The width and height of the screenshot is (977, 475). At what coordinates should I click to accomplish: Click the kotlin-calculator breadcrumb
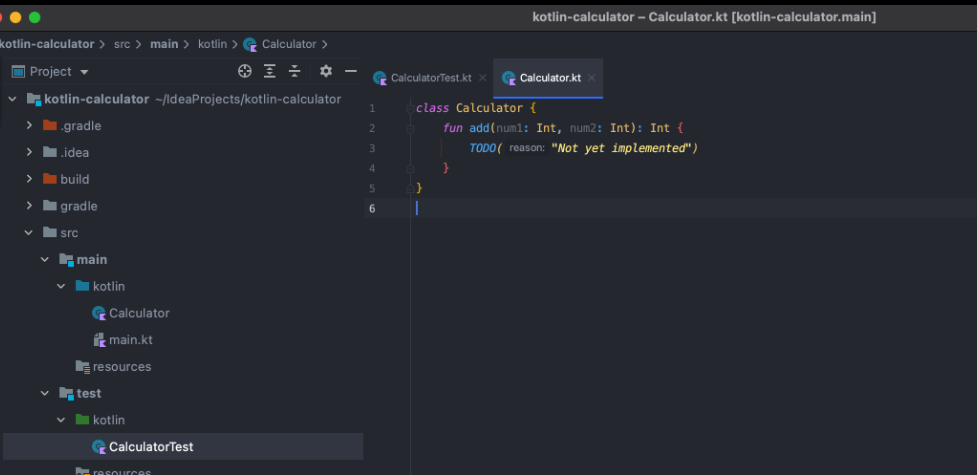[47, 44]
